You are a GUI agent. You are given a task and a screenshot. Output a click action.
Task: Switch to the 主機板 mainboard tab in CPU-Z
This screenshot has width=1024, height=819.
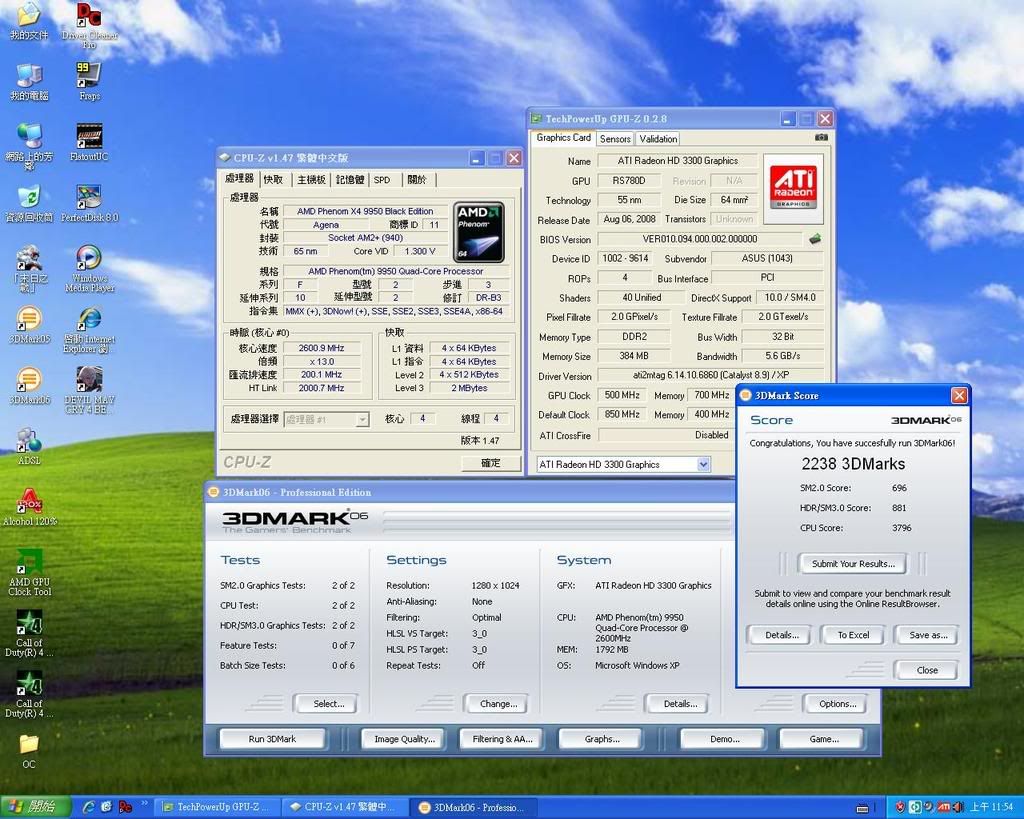coord(311,180)
